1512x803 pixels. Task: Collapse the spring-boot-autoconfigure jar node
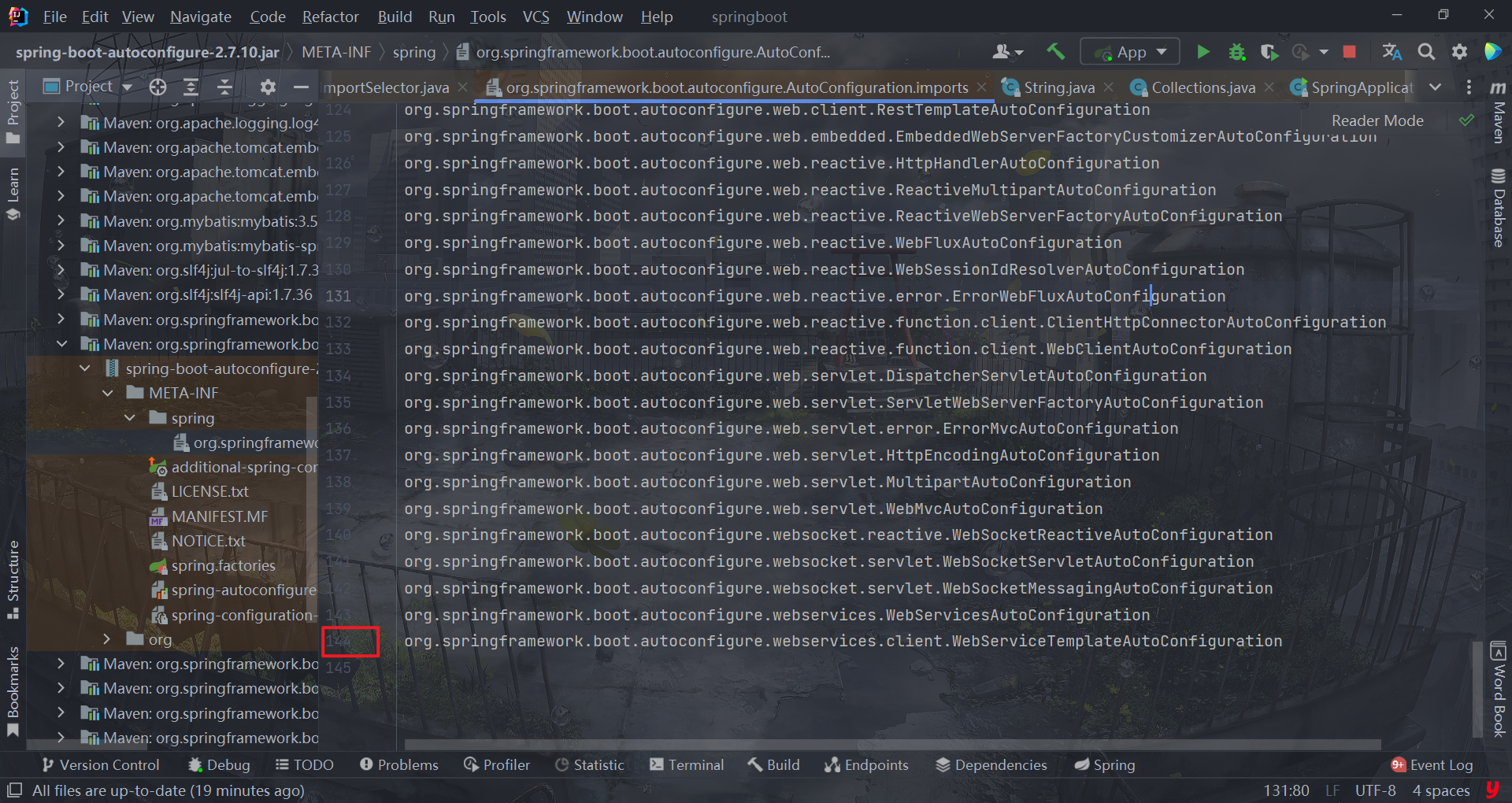(x=85, y=368)
